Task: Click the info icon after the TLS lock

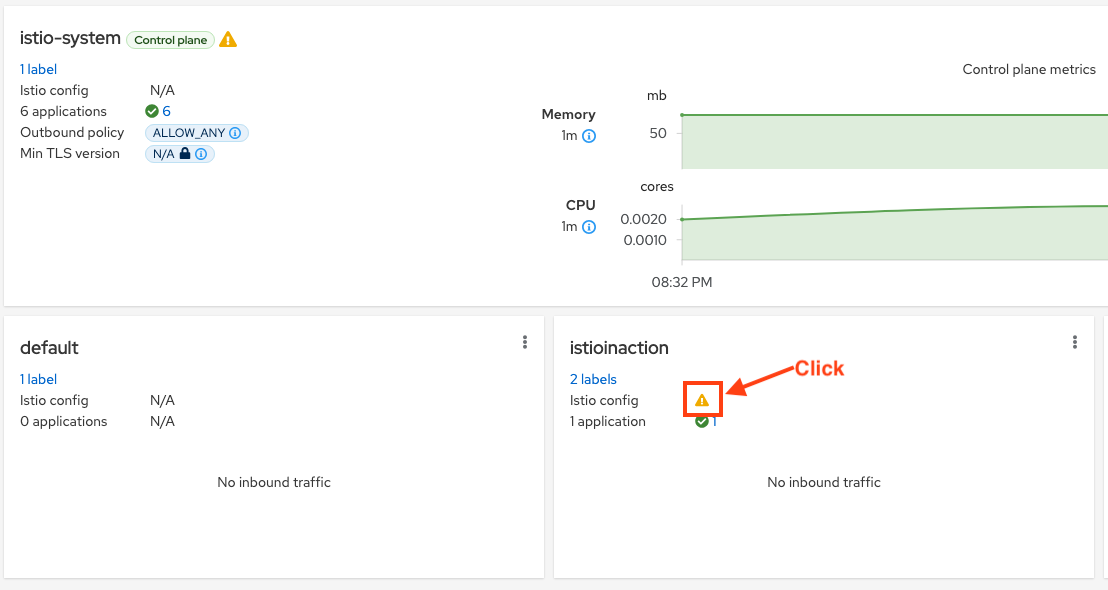Action: pyautogui.click(x=201, y=154)
